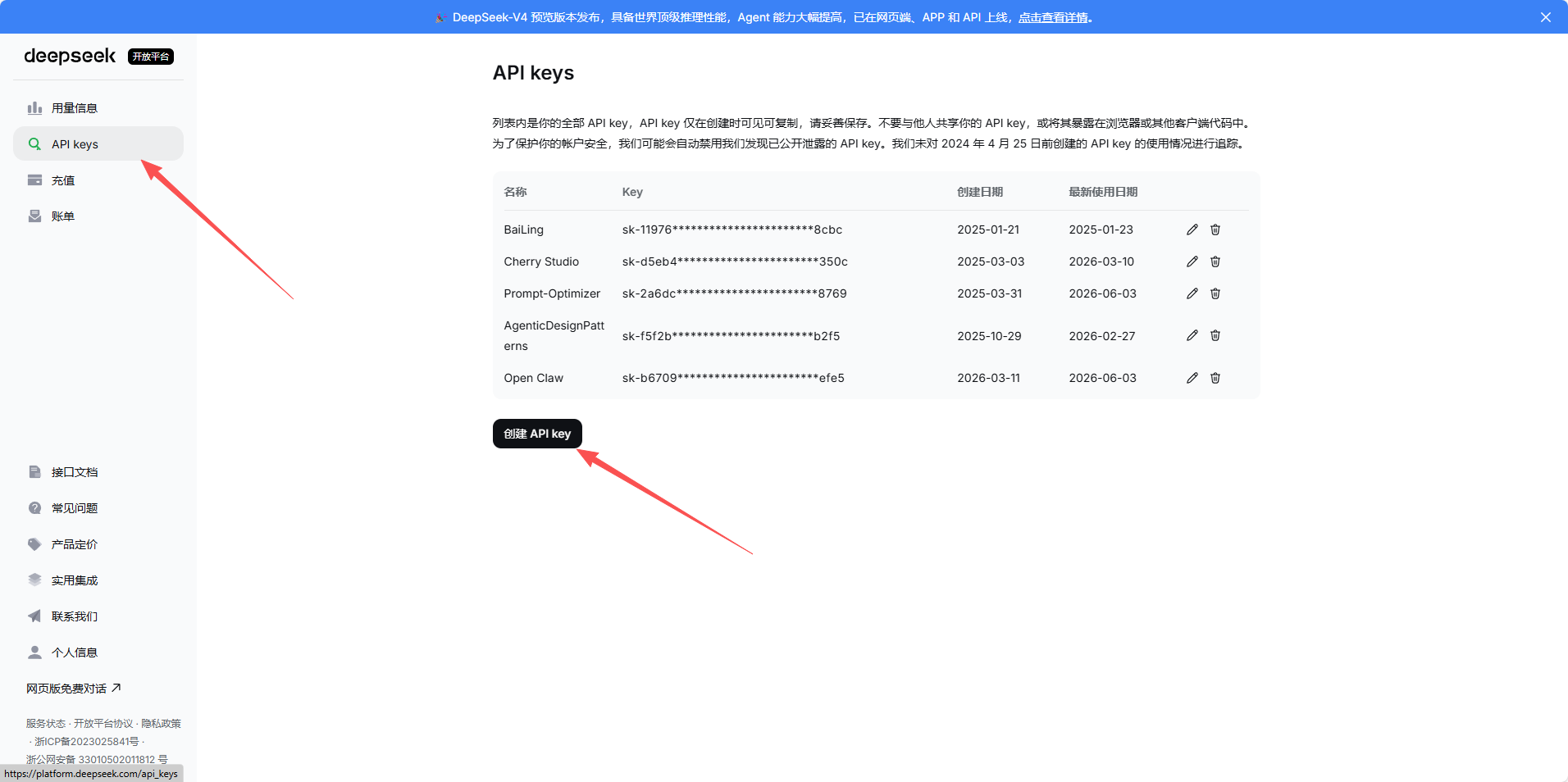Click the creation date 2025-03-03

coord(991,261)
